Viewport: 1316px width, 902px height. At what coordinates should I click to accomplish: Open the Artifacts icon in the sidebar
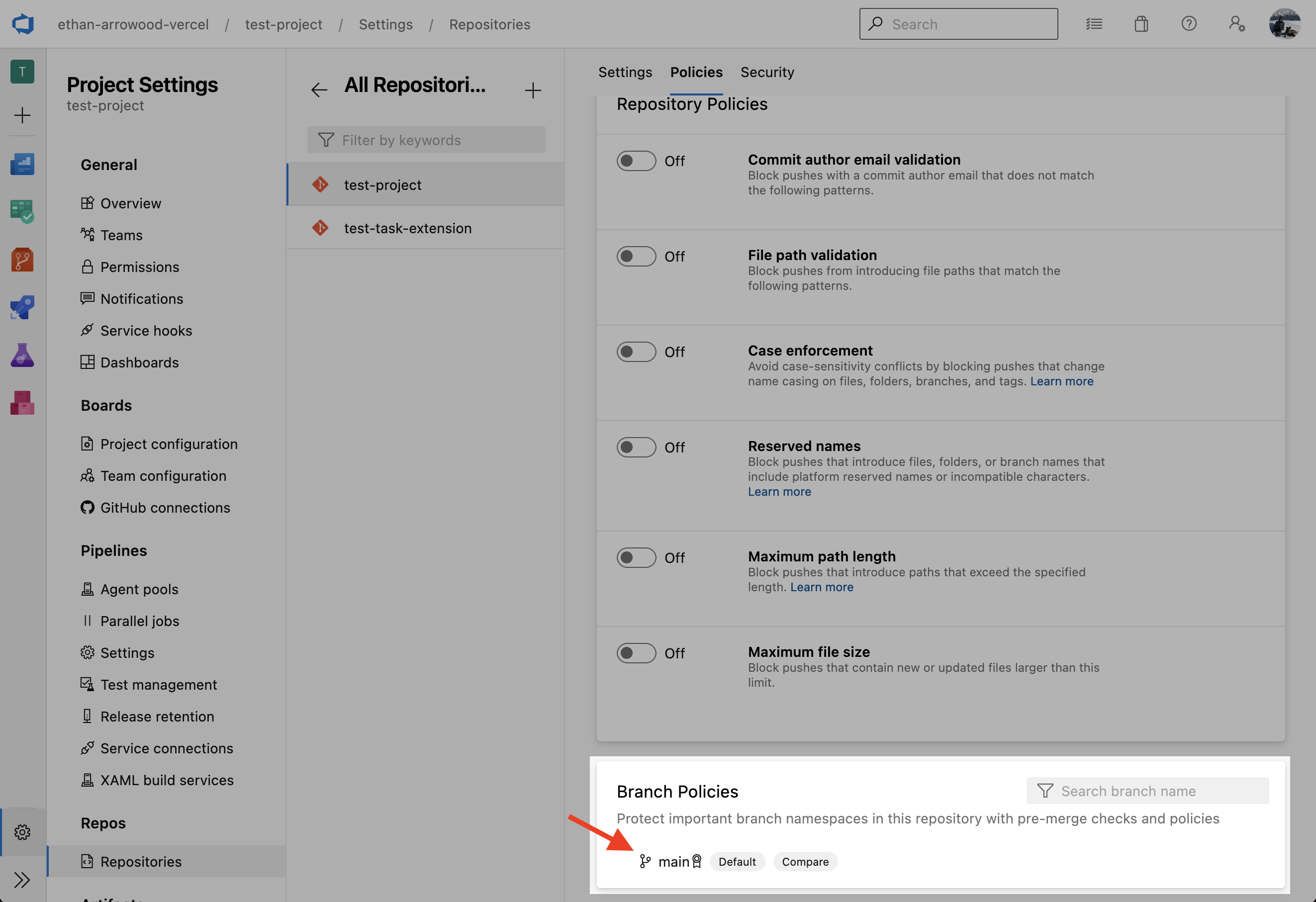tap(22, 403)
